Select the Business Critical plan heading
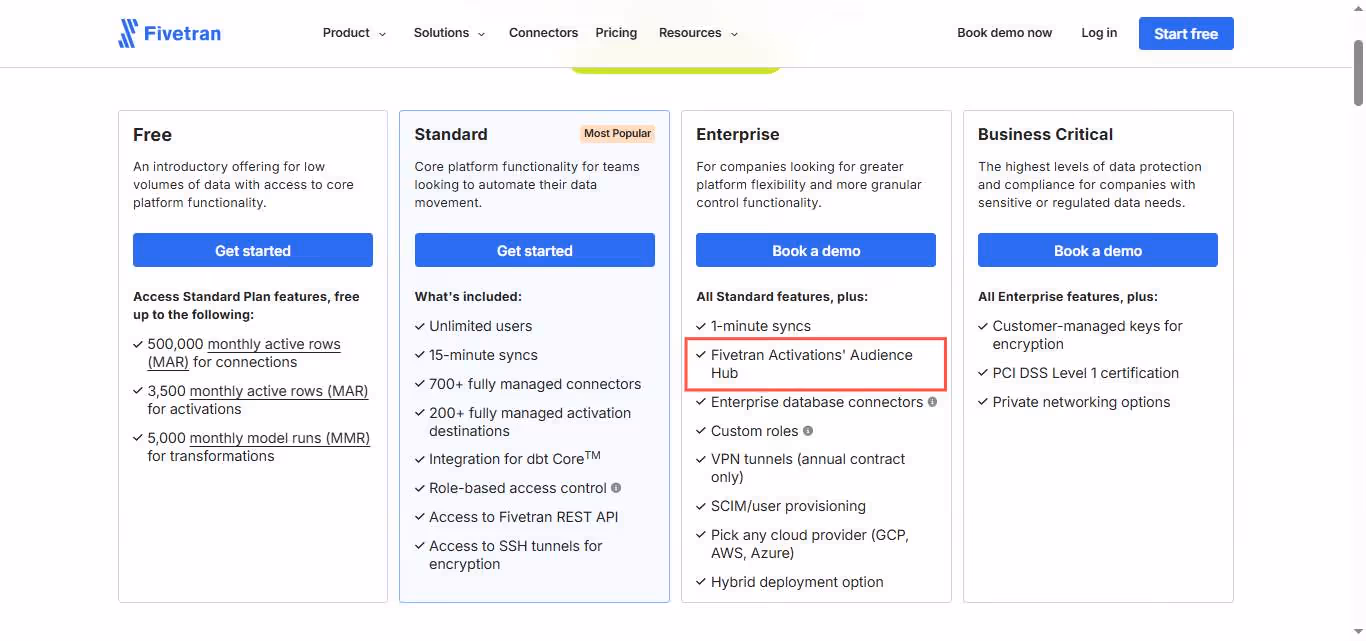The width and height of the screenshot is (1366, 641). tap(1045, 134)
